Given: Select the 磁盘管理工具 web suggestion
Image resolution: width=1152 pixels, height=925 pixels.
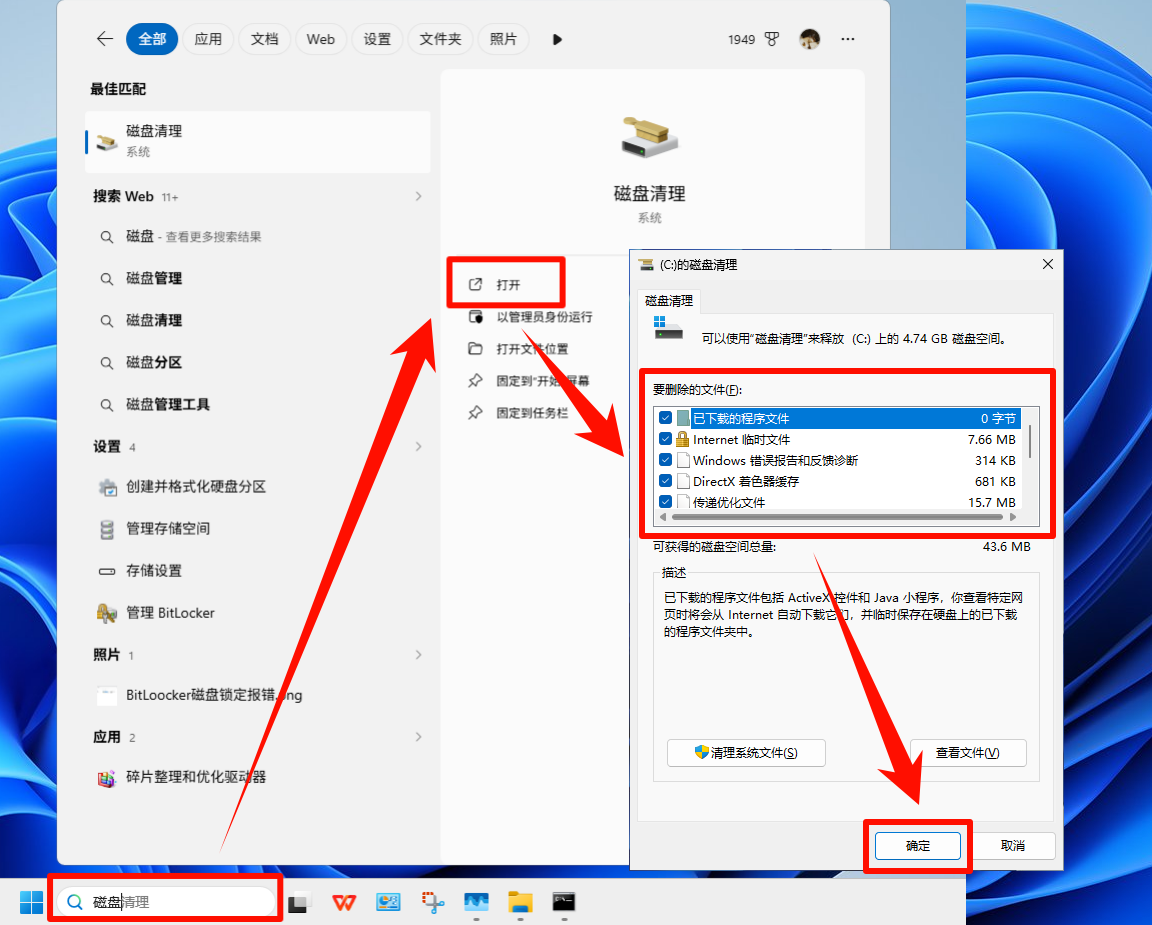Looking at the screenshot, I should click(258, 404).
